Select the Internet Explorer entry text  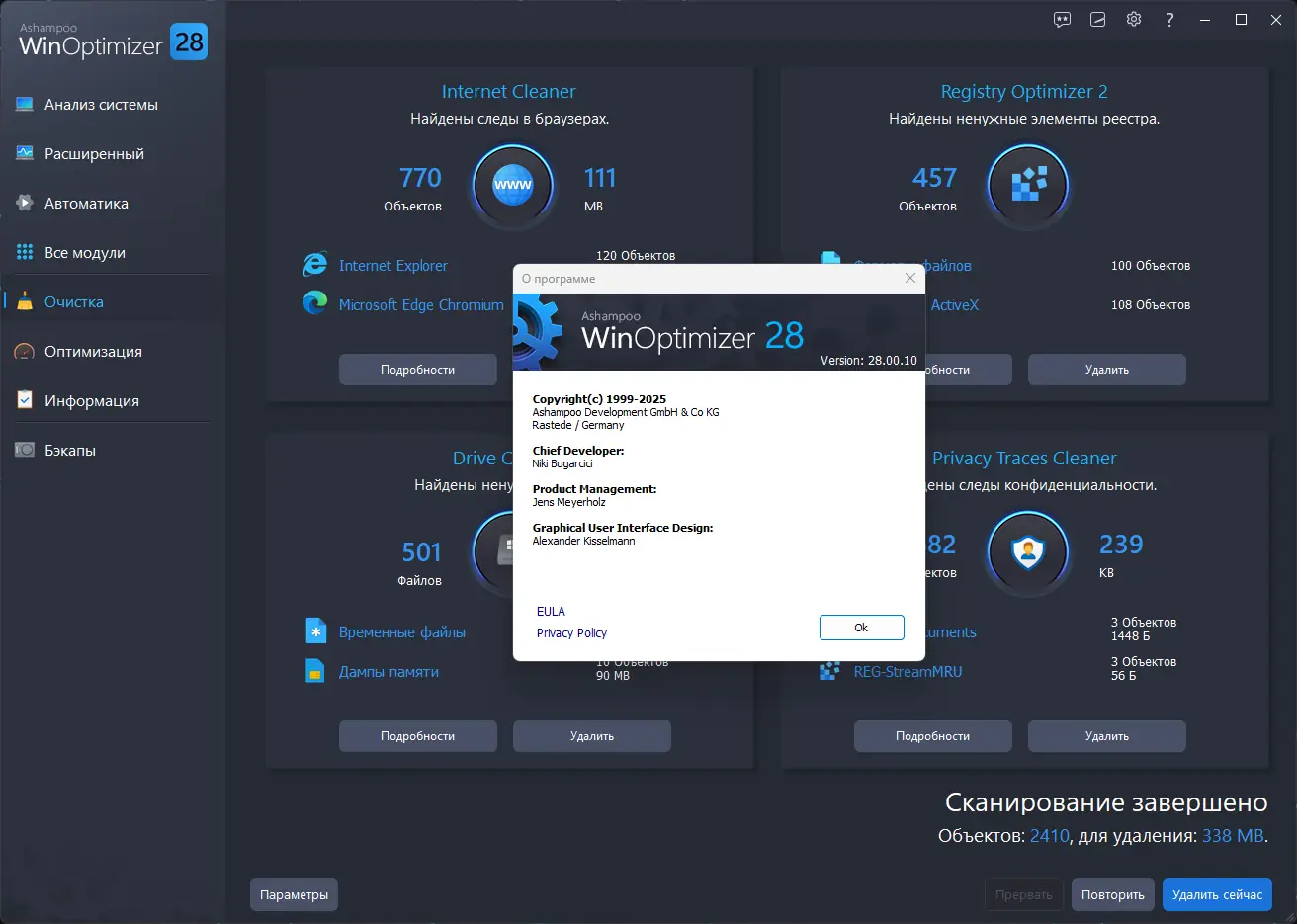pos(393,266)
